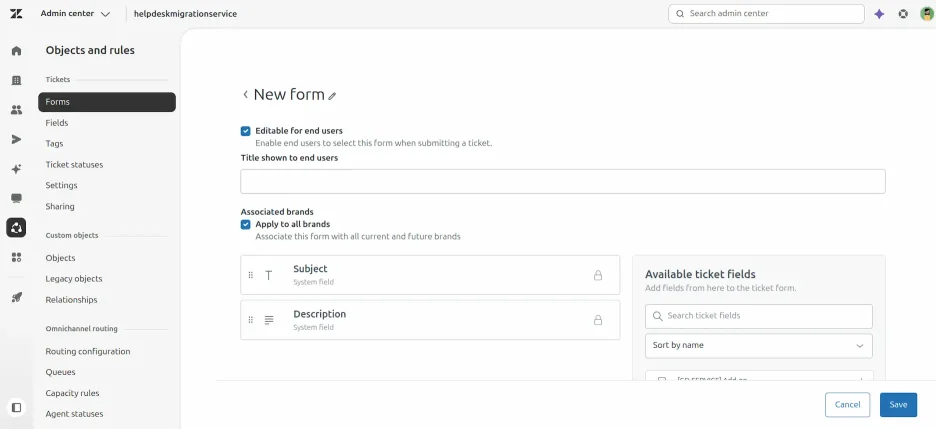Click the New form title text
Image resolution: width=936 pixels, height=429 pixels.
289,94
